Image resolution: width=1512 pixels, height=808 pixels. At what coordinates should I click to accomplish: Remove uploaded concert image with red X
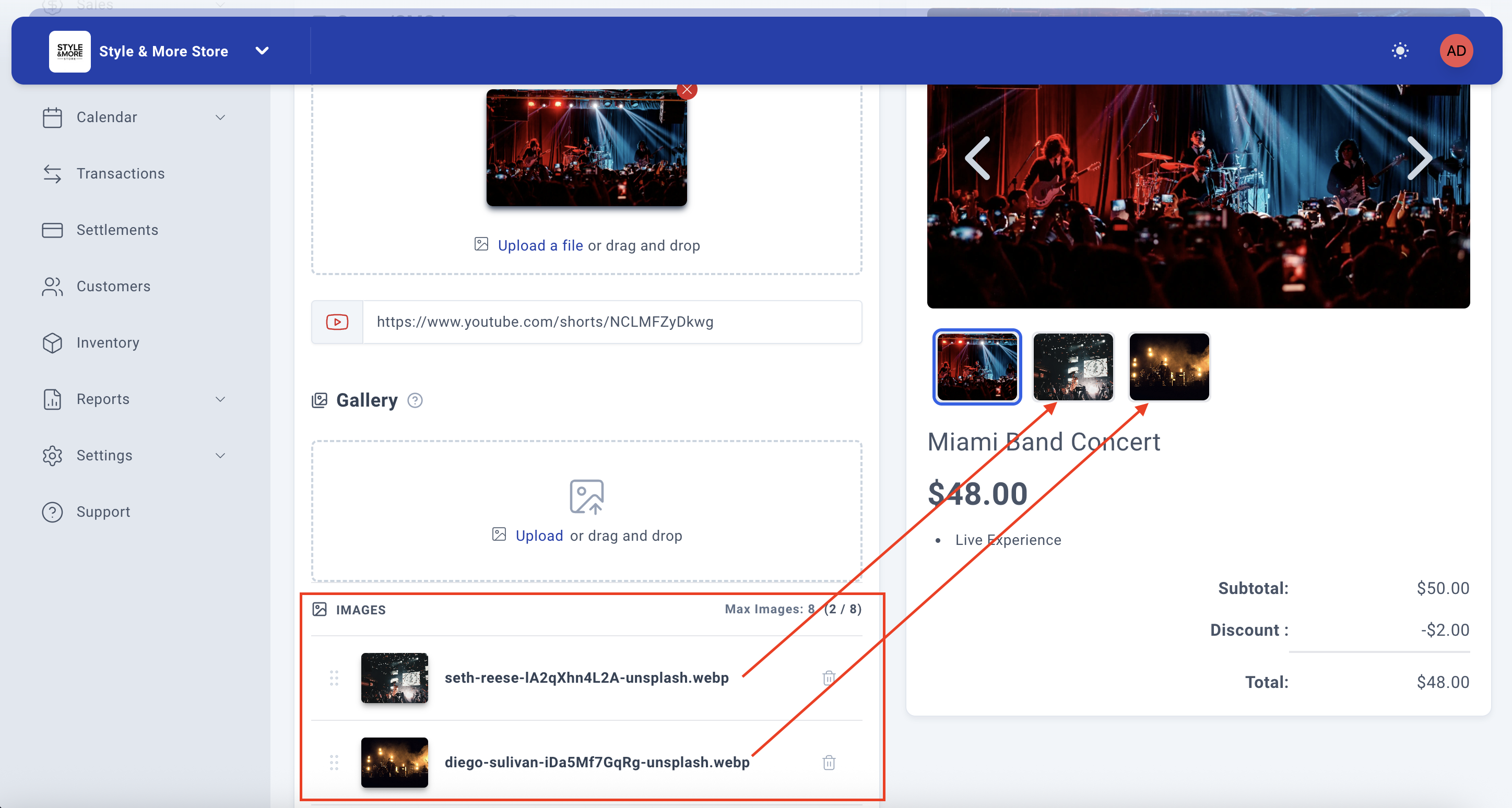pos(687,90)
